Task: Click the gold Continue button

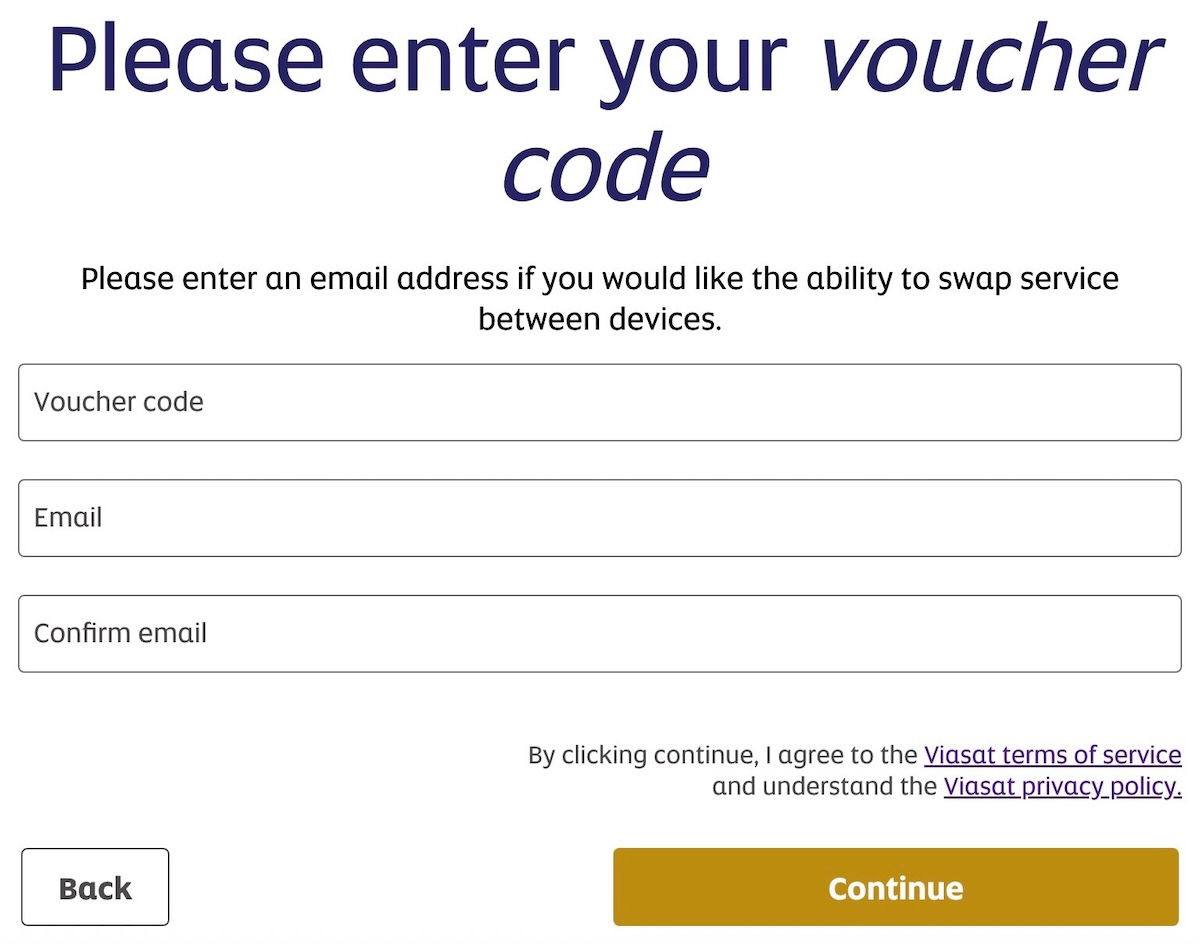Action: 896,888
